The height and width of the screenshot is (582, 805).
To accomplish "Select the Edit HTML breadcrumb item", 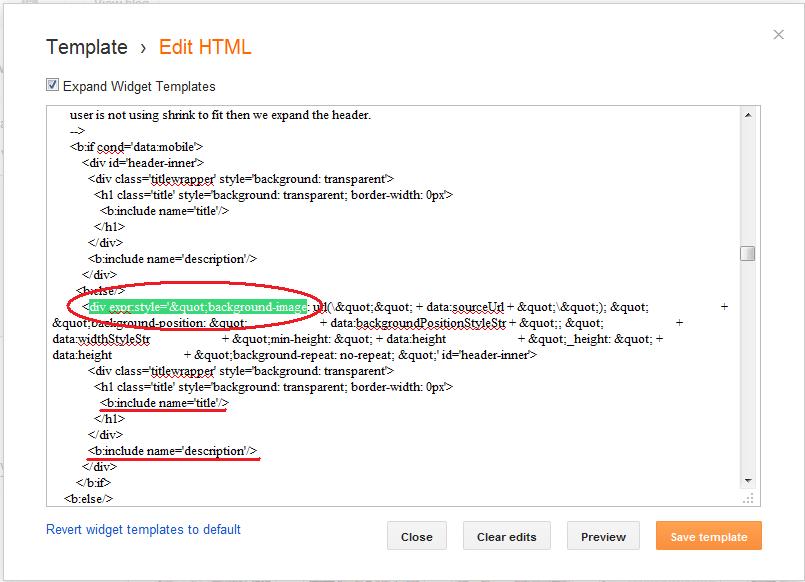I will coord(205,47).
